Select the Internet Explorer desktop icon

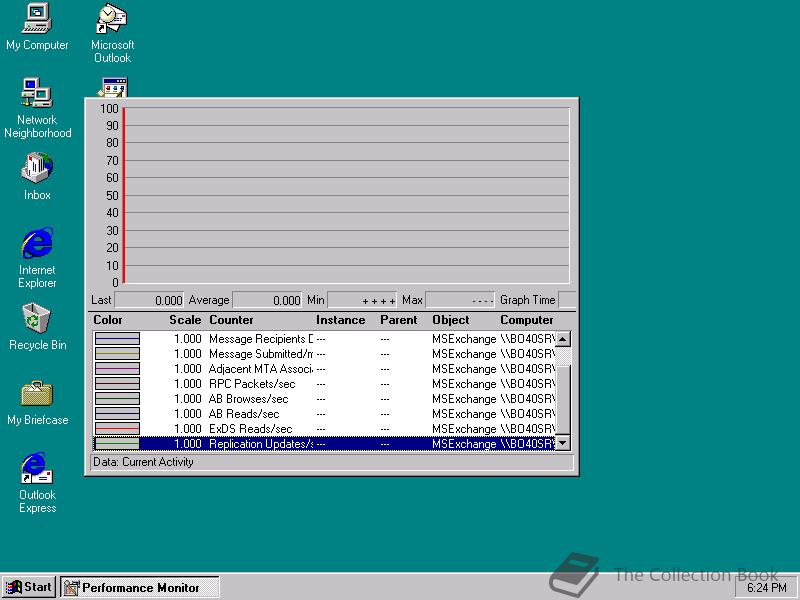(37, 258)
